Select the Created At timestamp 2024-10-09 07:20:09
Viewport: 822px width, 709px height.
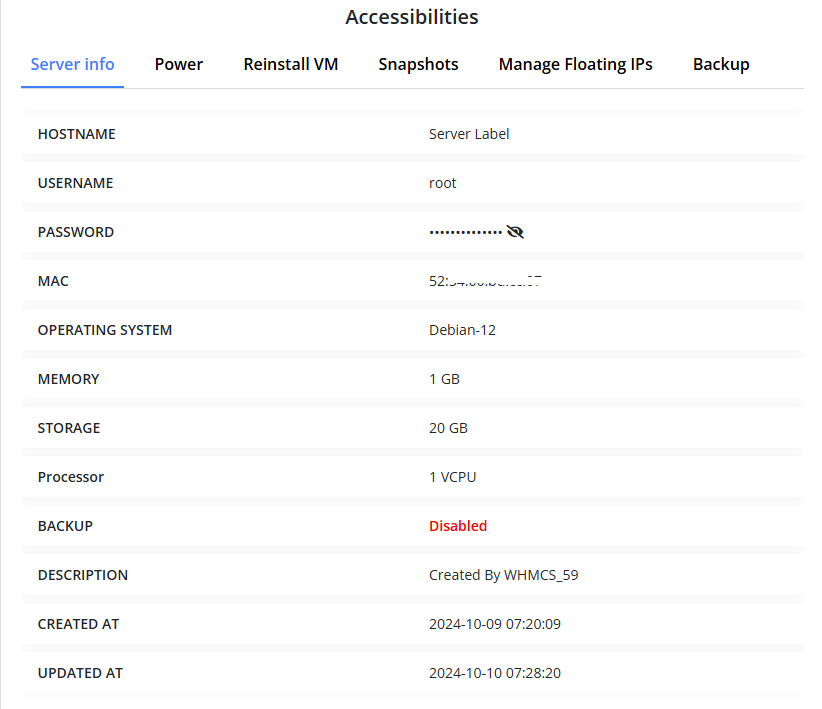click(x=494, y=624)
